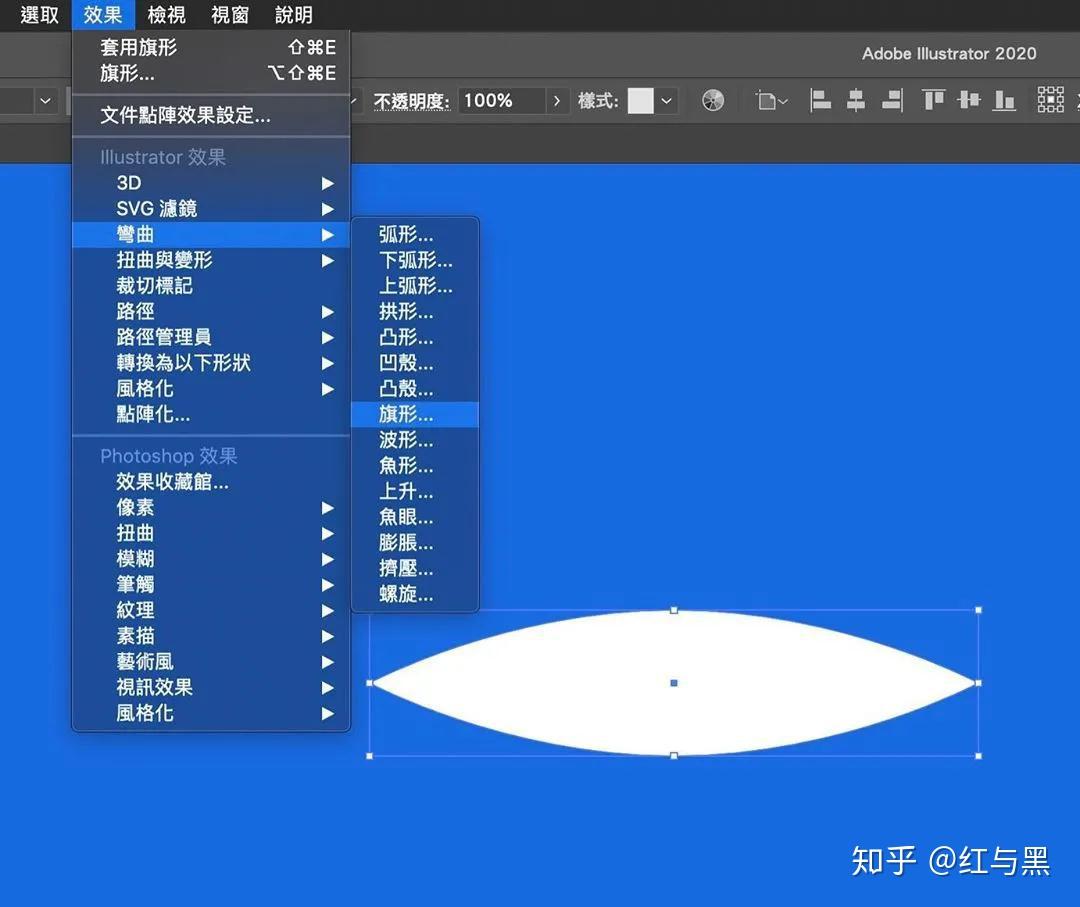Choose 弧形... warp option
This screenshot has height=907, width=1080.
click(x=415, y=235)
